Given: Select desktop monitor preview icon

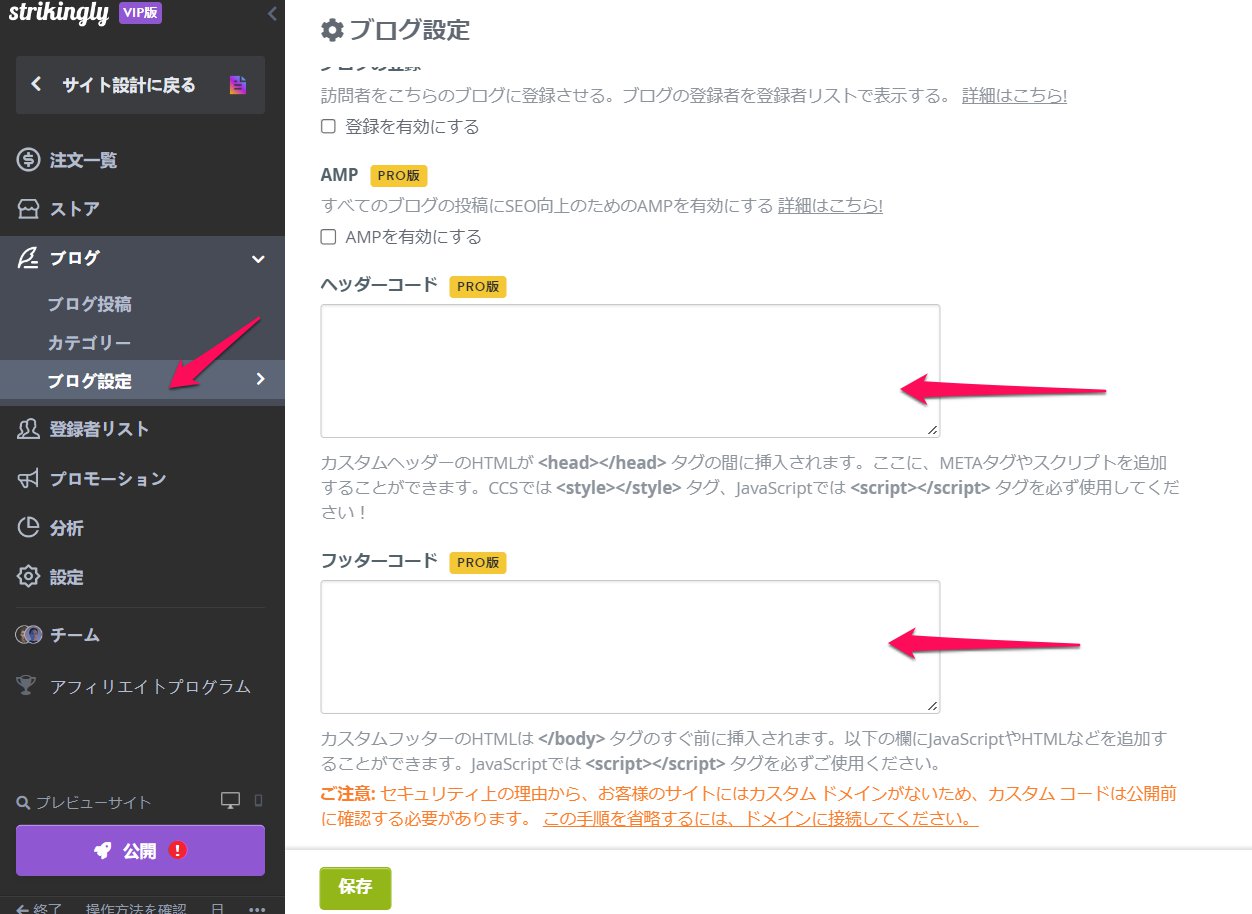Looking at the screenshot, I should (231, 801).
